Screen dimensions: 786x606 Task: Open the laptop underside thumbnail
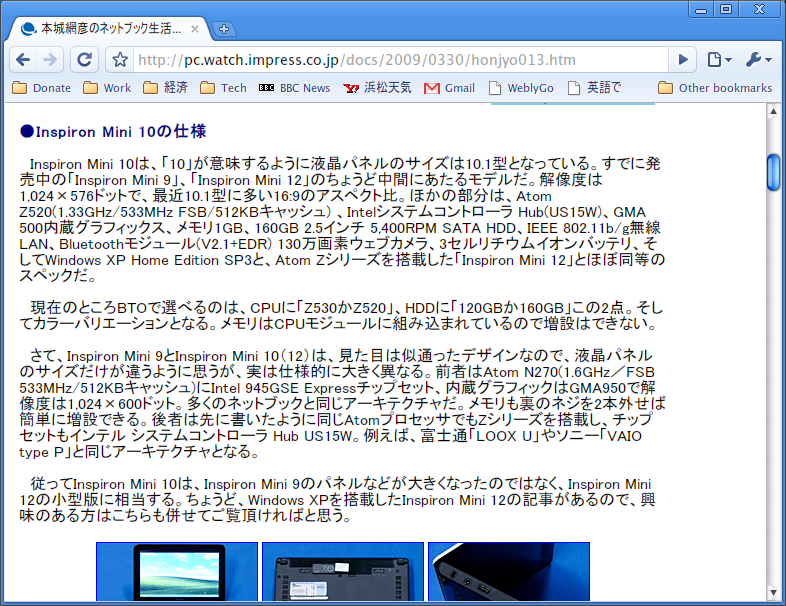(x=343, y=571)
